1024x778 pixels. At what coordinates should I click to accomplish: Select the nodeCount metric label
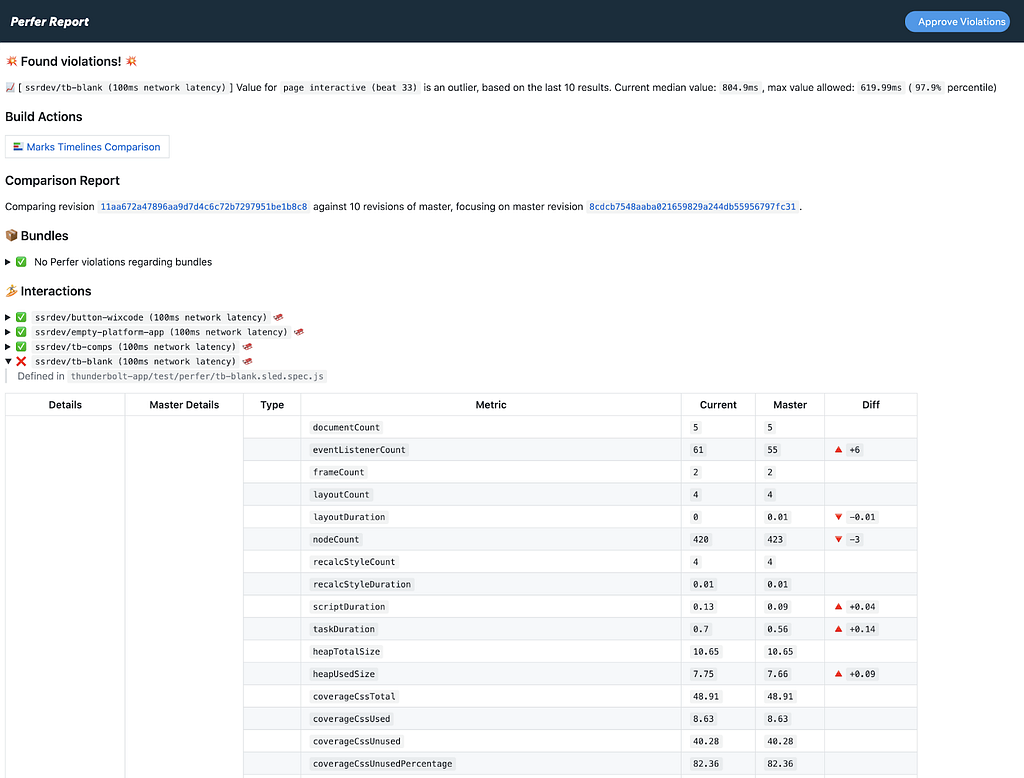coord(336,540)
